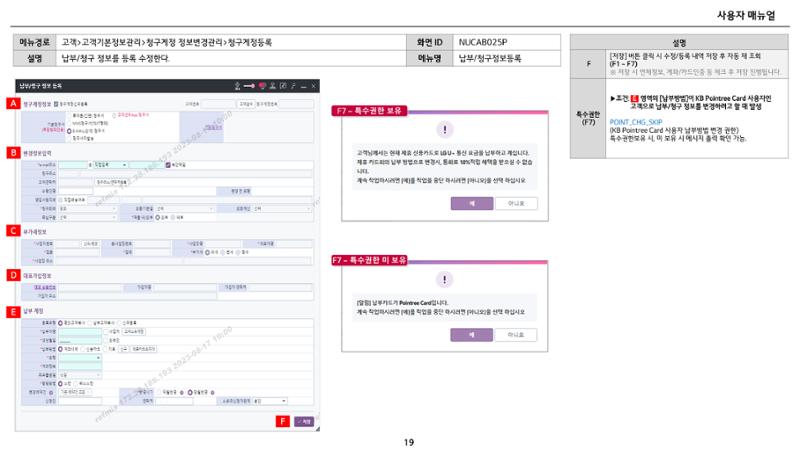This screenshot has height=450, width=800.
Task: Click the info icon after the selected 납부일 radio
Action: click(213, 392)
